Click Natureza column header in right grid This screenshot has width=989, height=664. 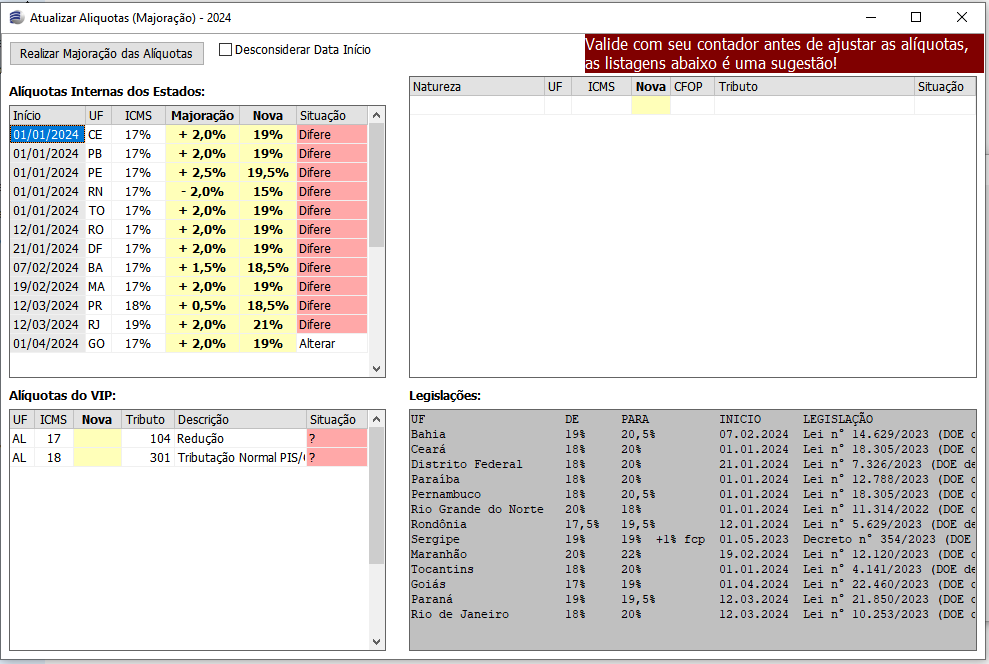point(476,87)
